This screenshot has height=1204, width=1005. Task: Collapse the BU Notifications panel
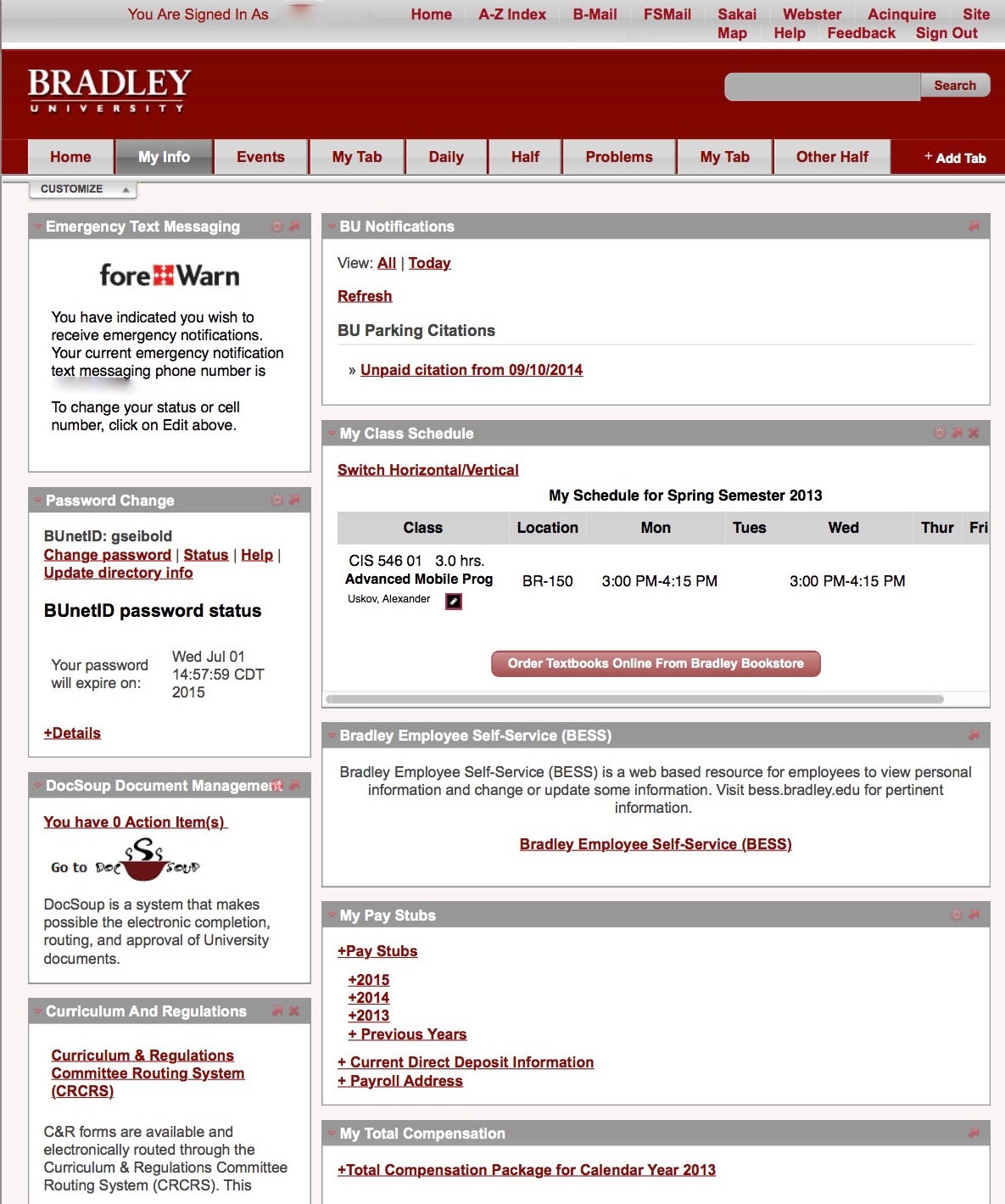point(332,227)
